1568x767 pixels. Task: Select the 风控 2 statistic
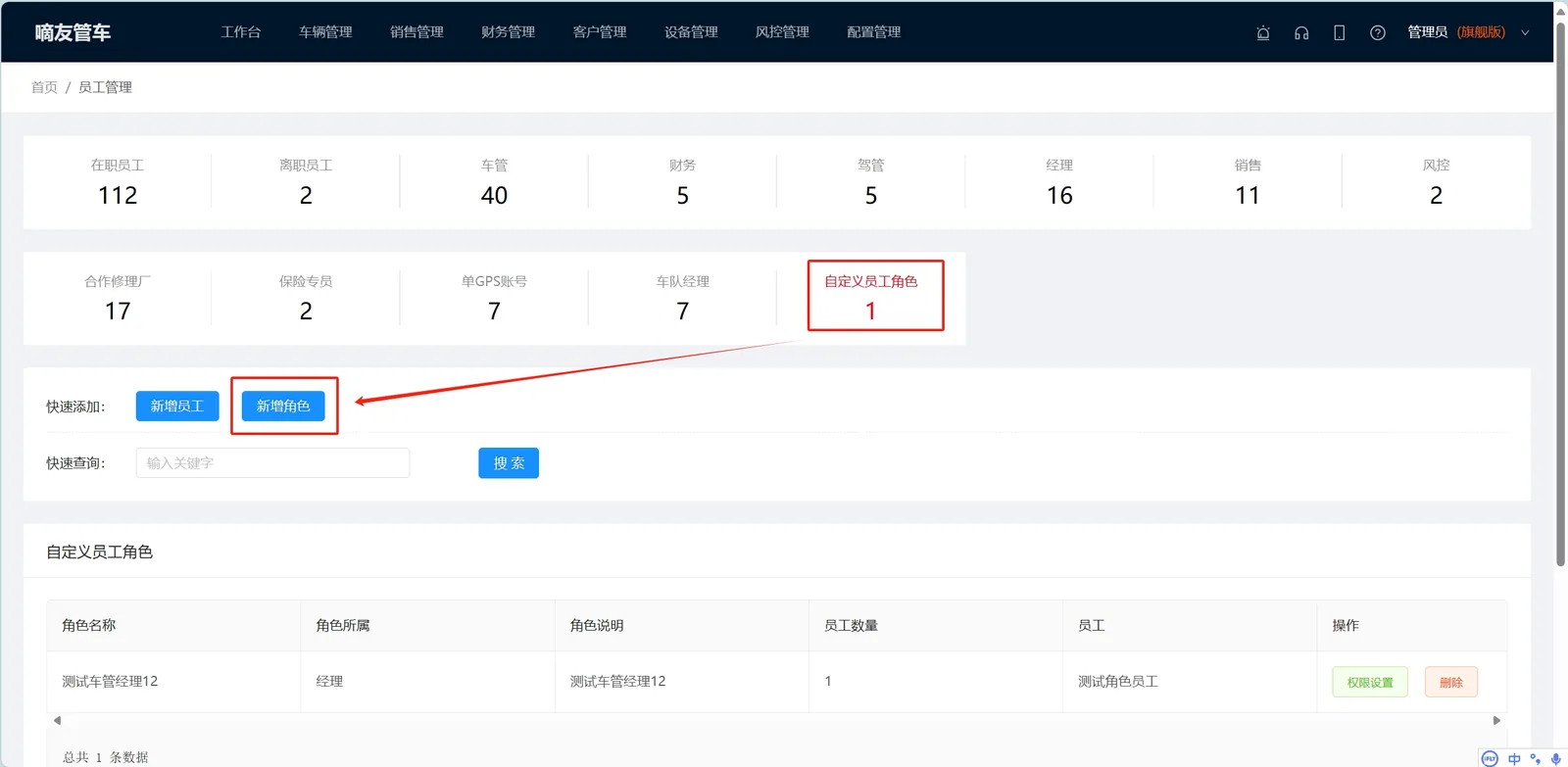point(1436,182)
